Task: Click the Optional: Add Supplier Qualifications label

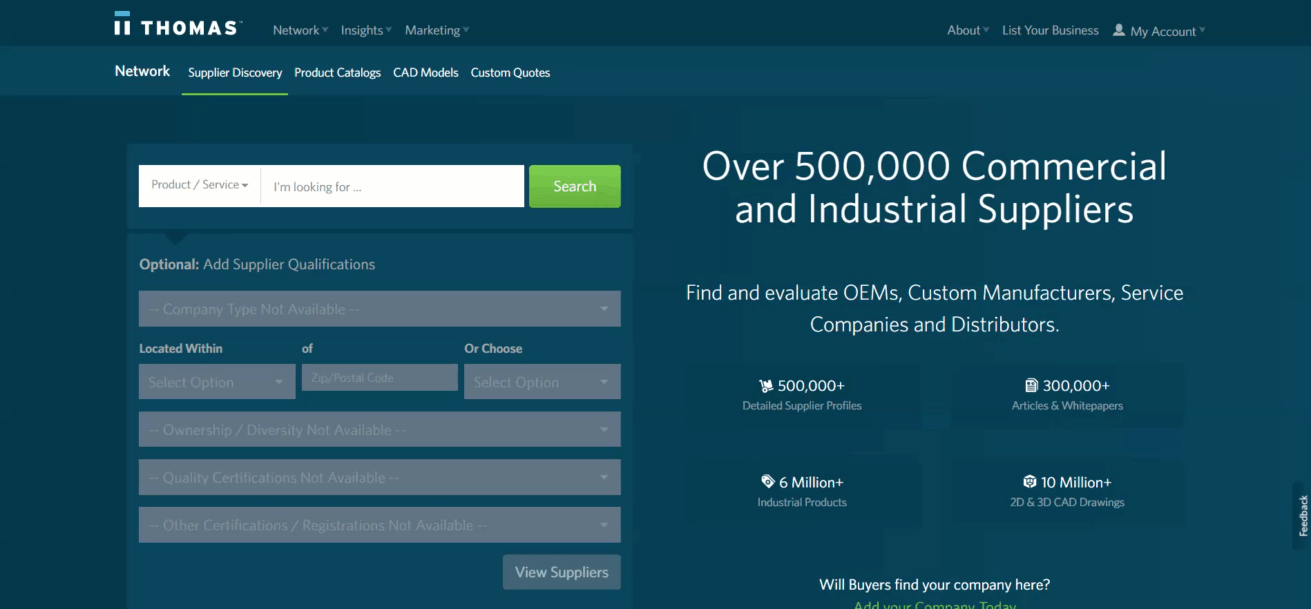Action: point(257,264)
